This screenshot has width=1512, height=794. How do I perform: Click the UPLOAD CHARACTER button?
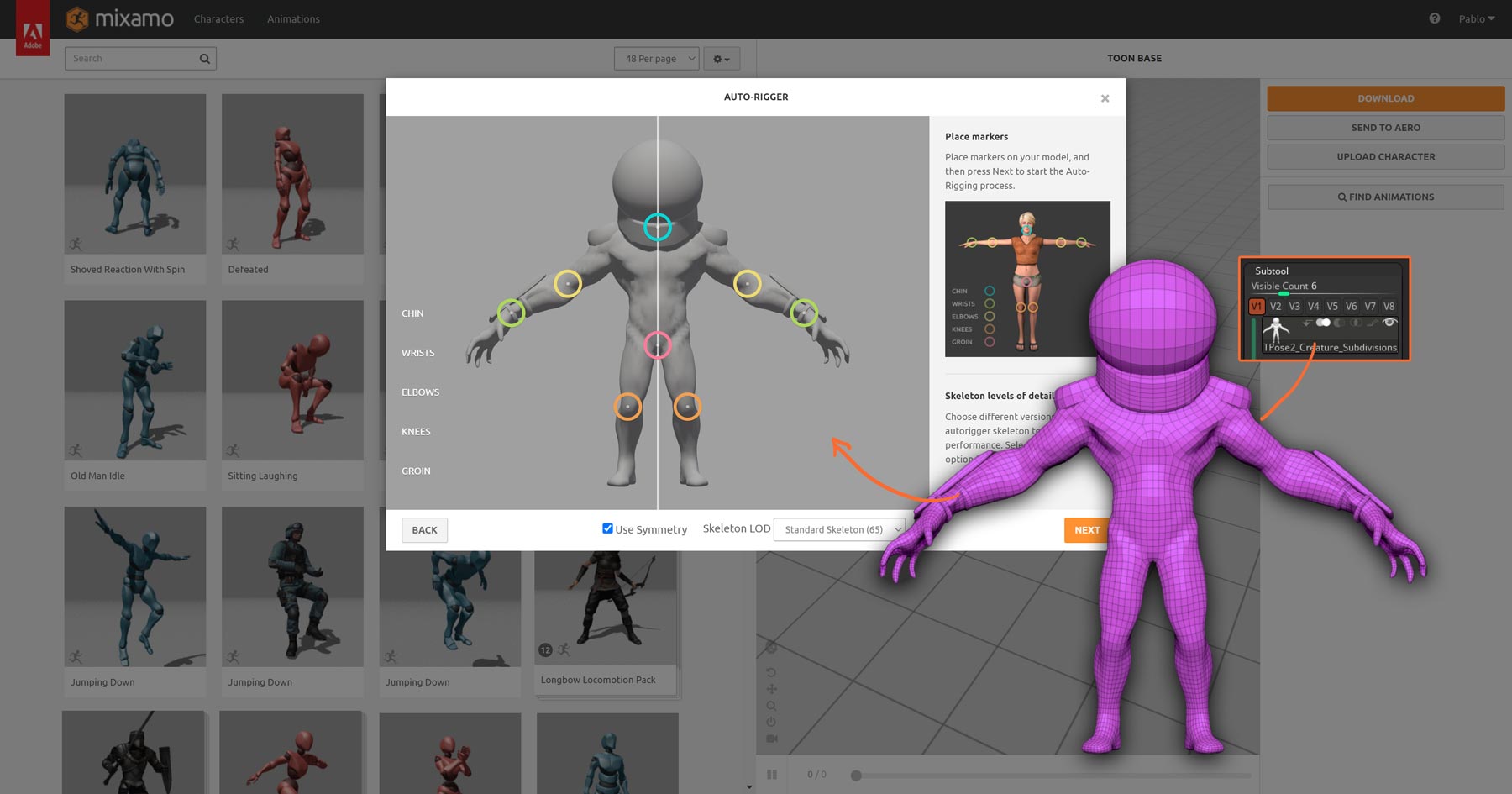pos(1385,156)
